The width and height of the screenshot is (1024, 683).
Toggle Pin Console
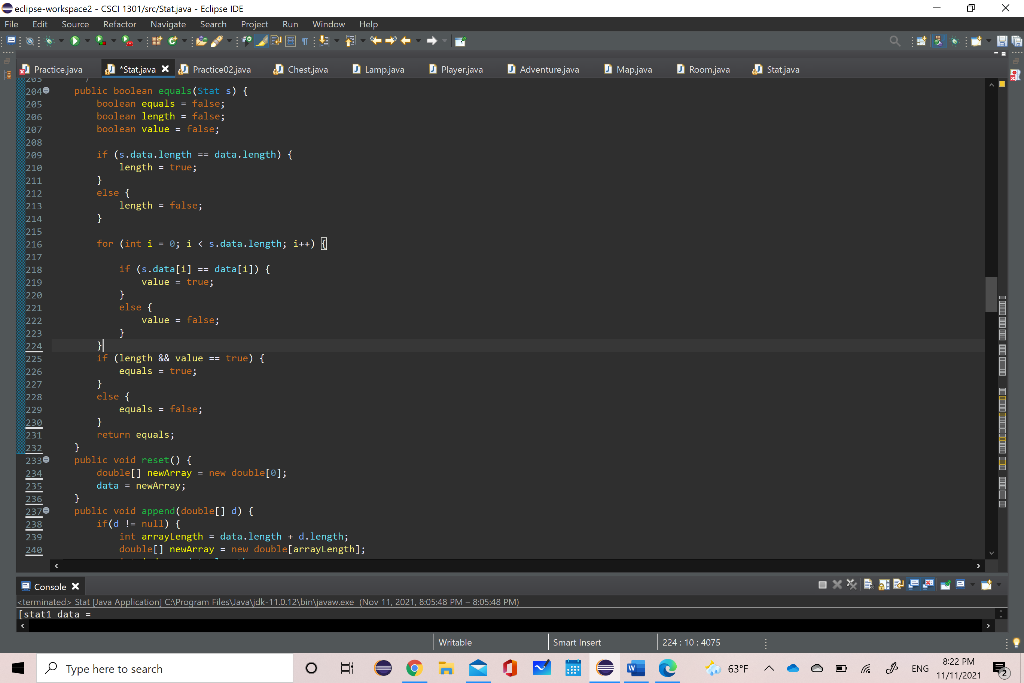point(945,584)
